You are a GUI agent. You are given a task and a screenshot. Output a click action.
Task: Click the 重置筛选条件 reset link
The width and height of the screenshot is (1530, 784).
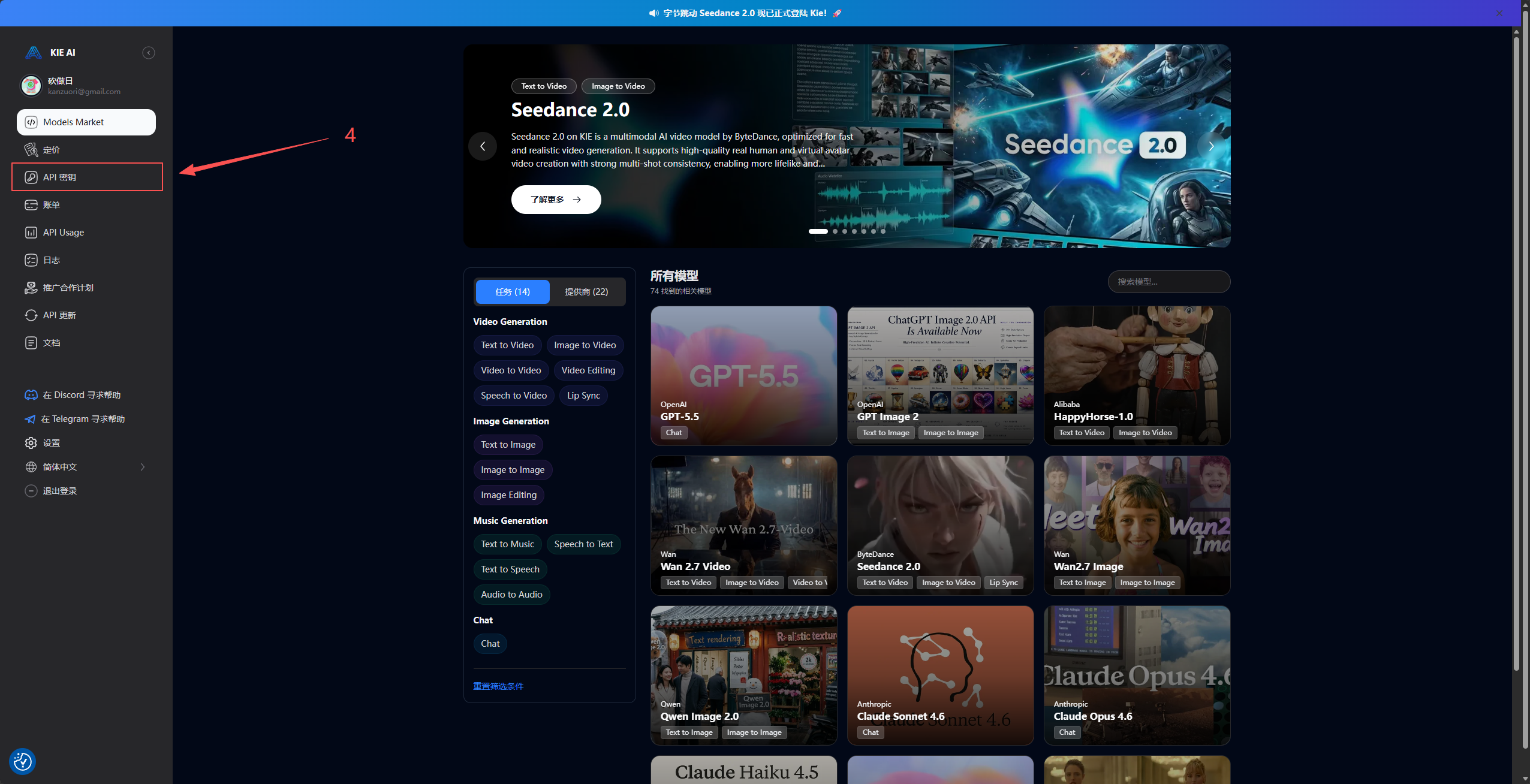tap(498, 686)
